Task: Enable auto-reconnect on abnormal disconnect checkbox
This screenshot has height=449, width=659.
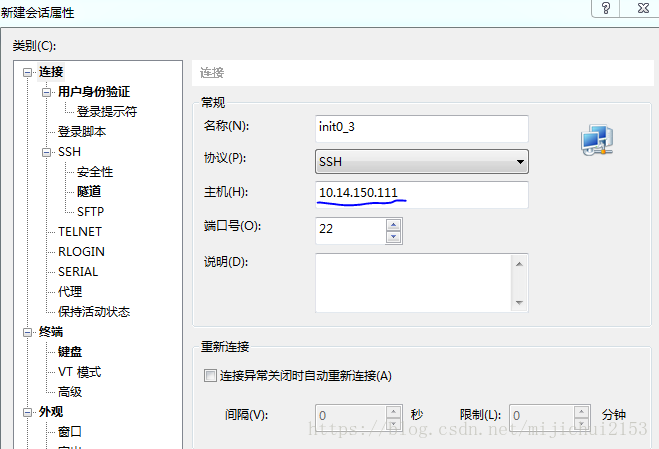Action: pyautogui.click(x=209, y=376)
